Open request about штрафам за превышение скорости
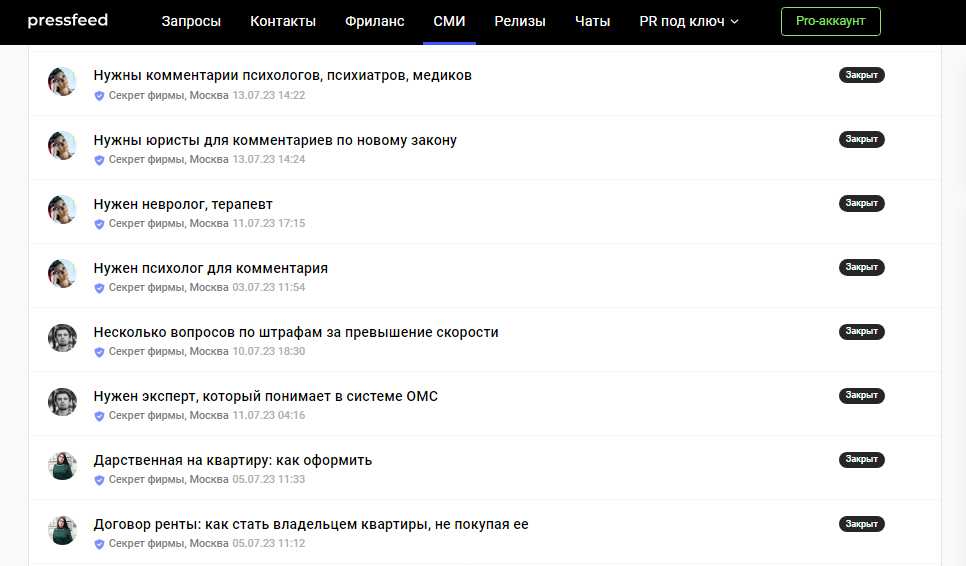 click(296, 332)
